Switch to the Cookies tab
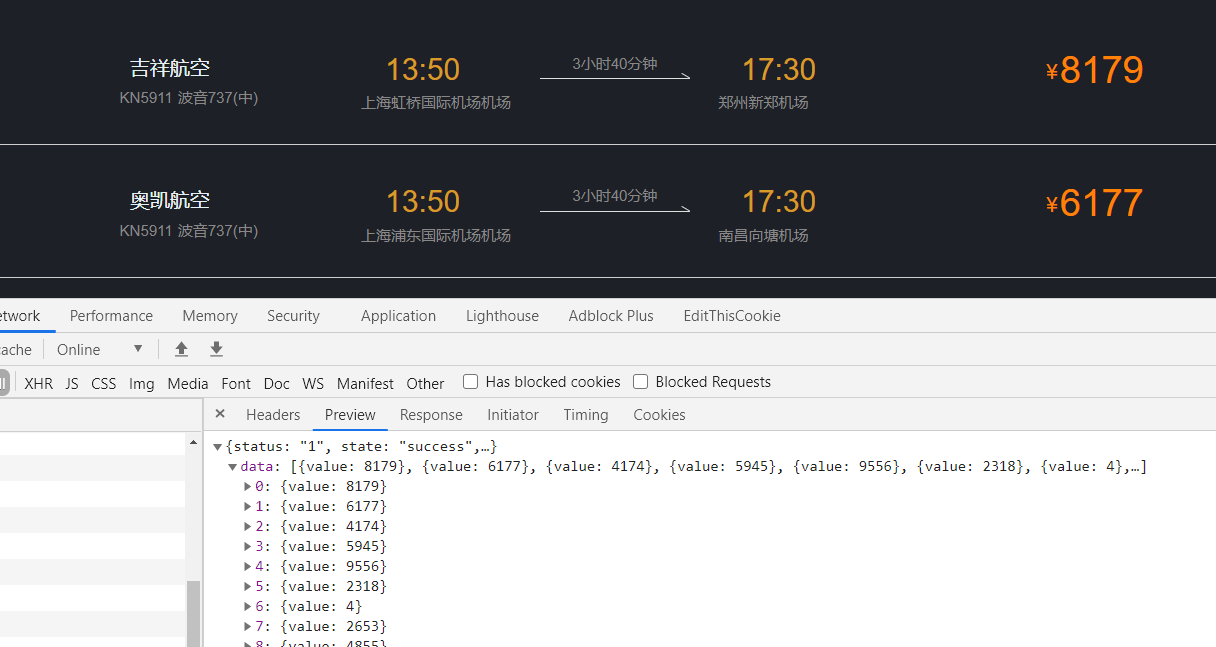The width and height of the screenshot is (1216, 647). tap(659, 415)
